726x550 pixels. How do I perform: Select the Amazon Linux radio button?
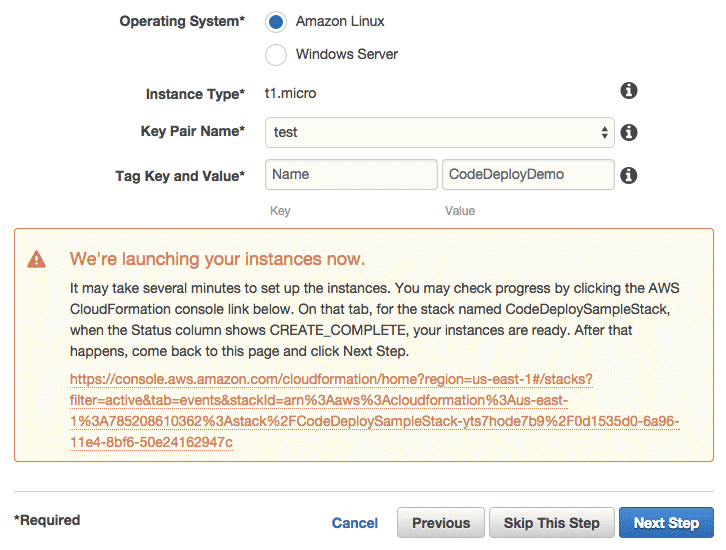[x=276, y=22]
